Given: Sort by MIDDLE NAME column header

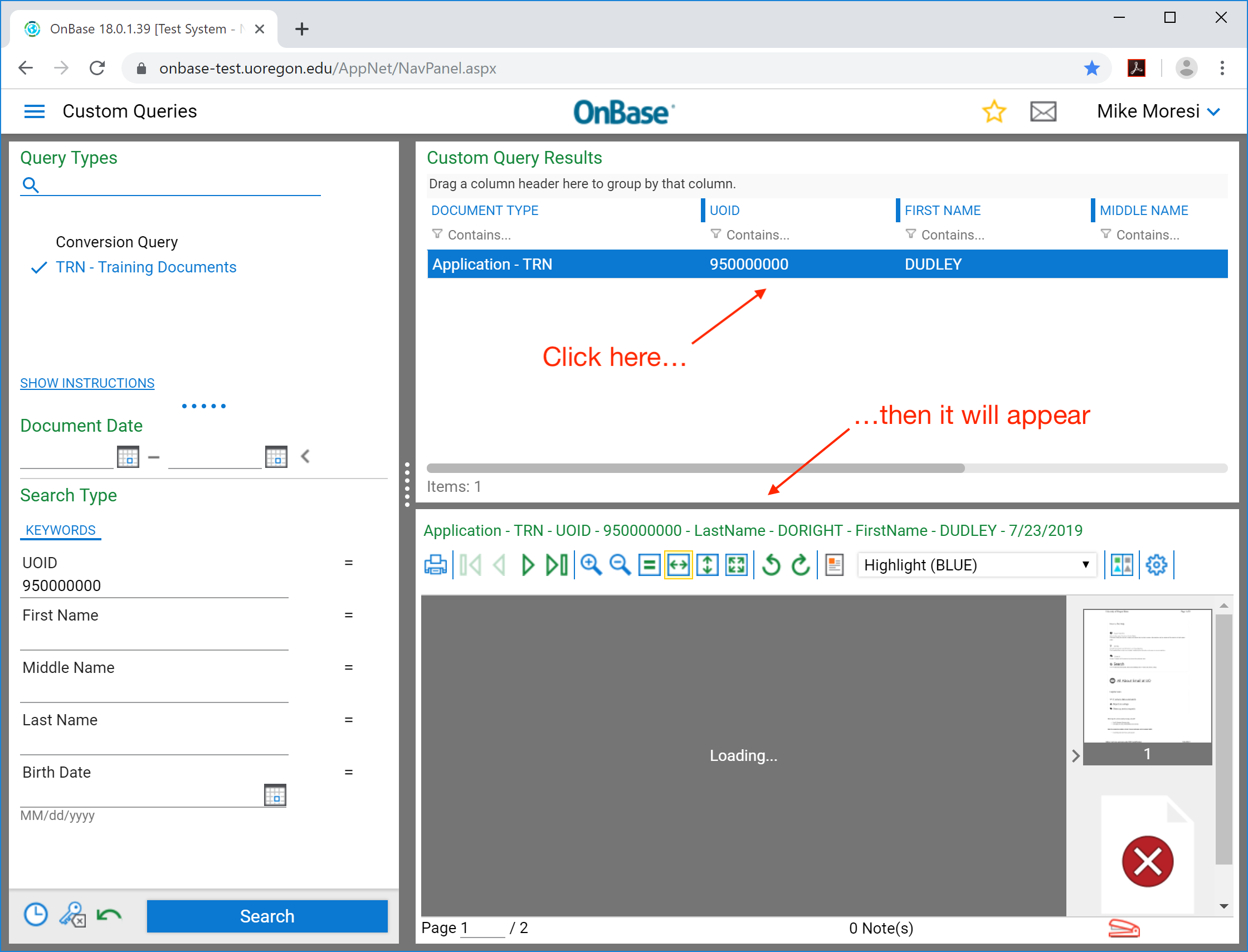Looking at the screenshot, I should pyautogui.click(x=1144, y=210).
